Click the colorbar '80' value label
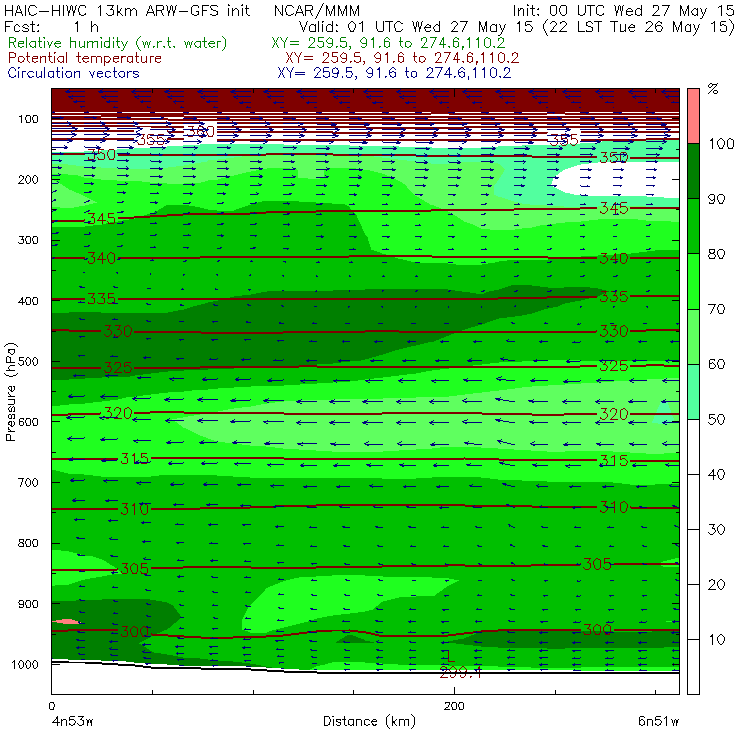The width and height of the screenshot is (740, 740). tap(716, 254)
